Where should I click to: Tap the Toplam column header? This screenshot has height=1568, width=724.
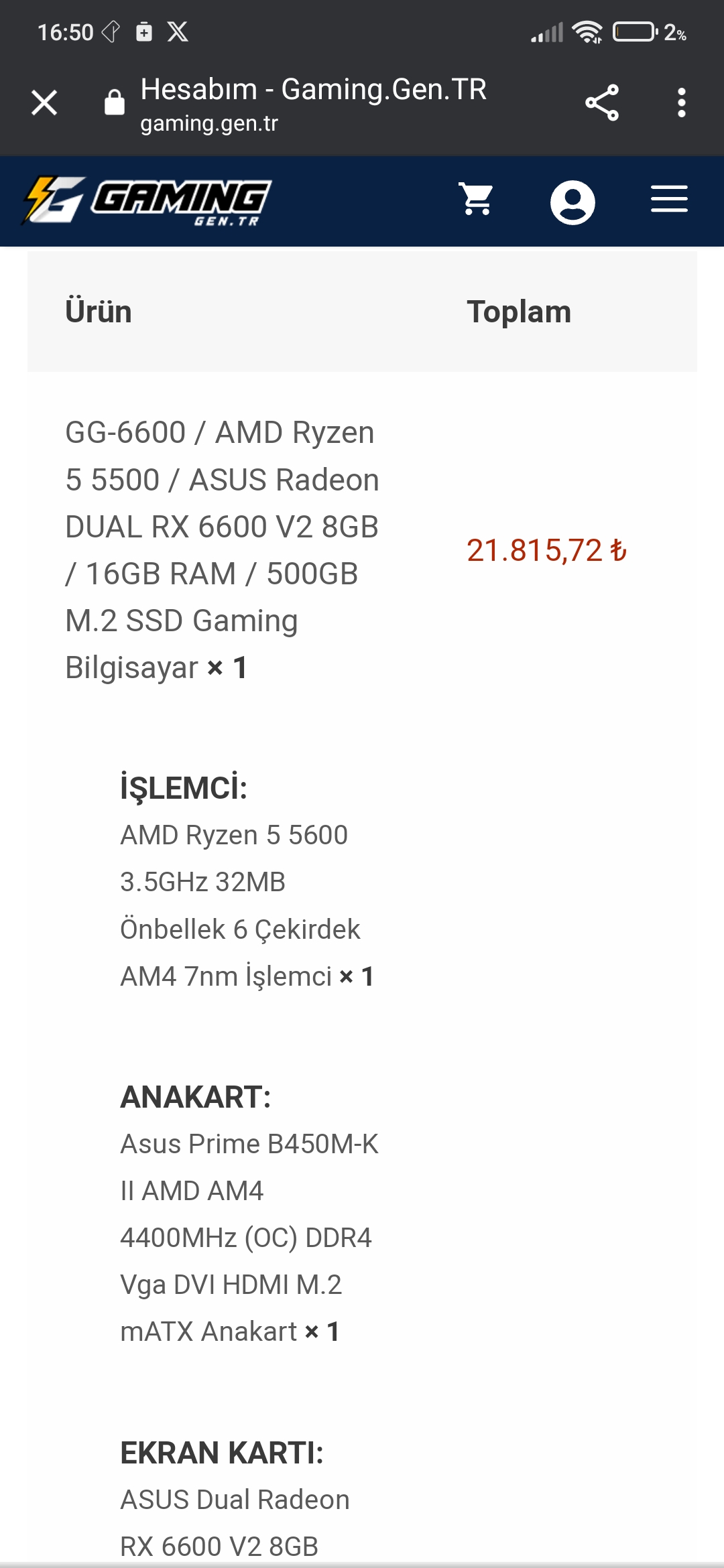pyautogui.click(x=519, y=312)
